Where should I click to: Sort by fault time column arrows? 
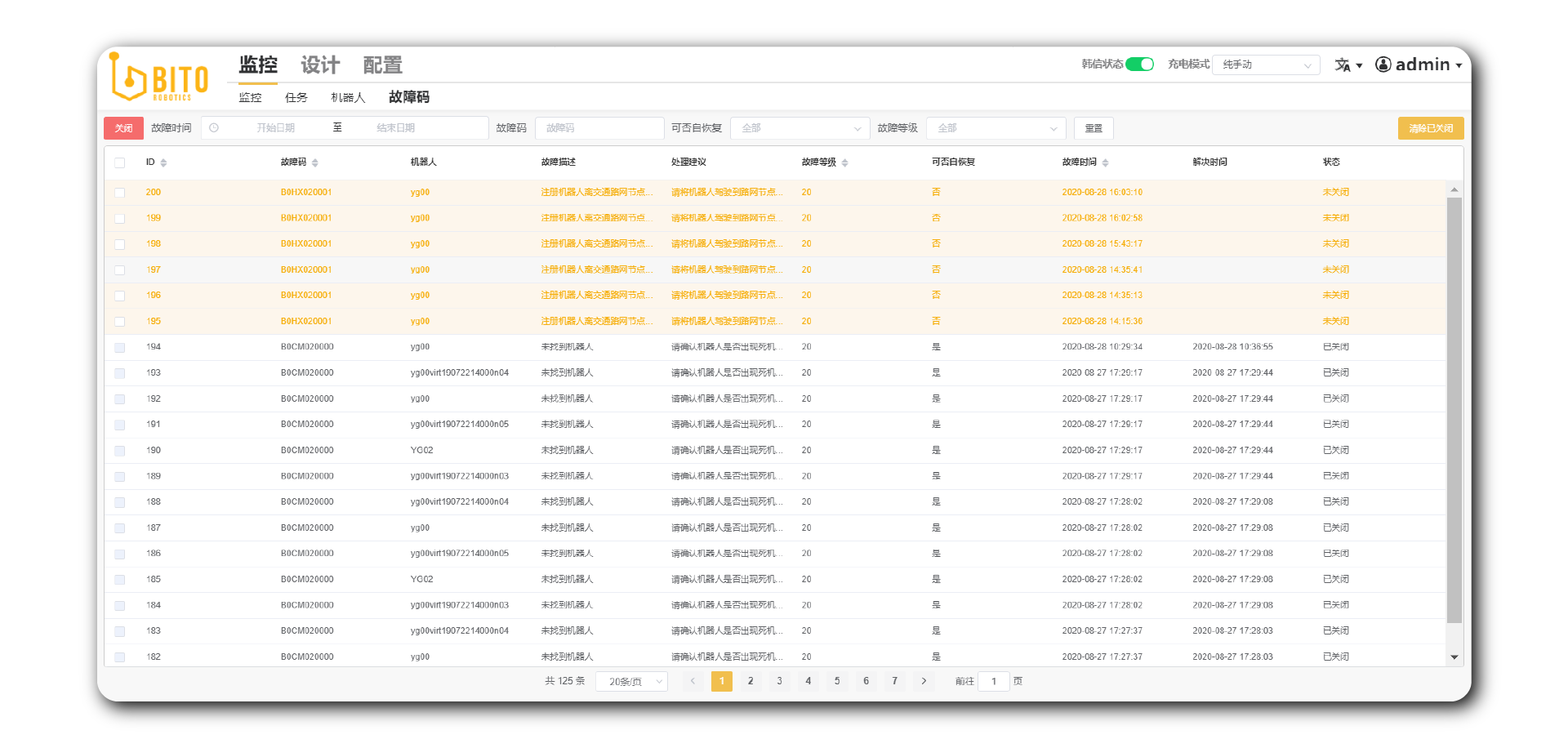click(1105, 163)
